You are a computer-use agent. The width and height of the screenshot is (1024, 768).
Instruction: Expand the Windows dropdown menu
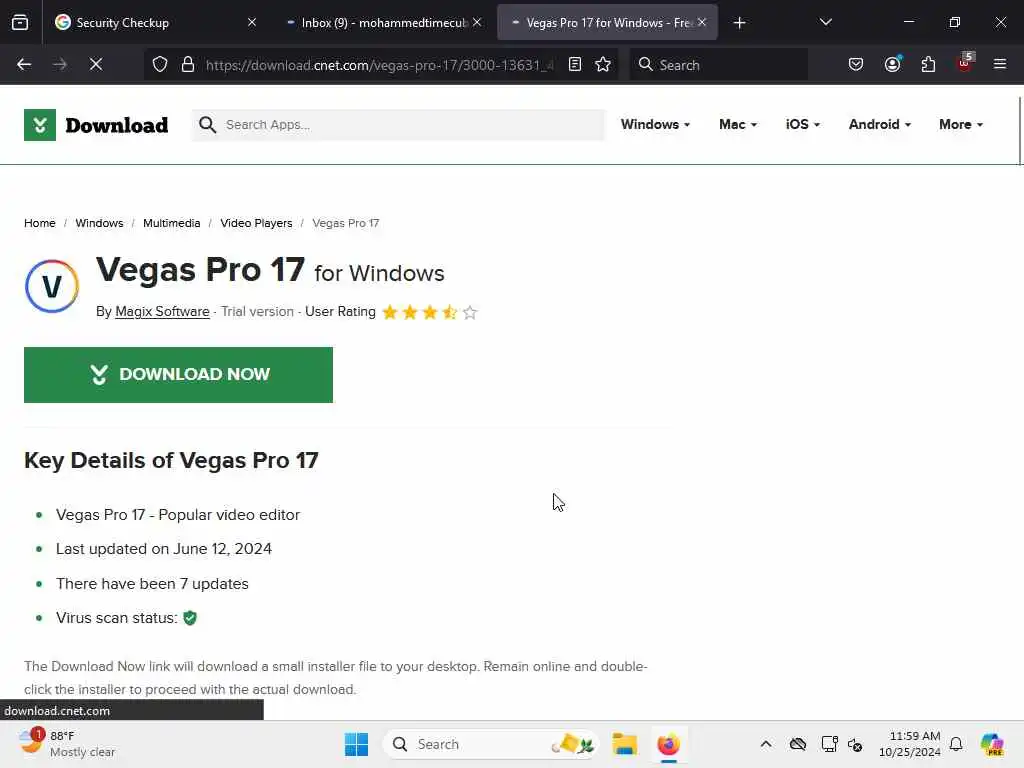click(655, 125)
